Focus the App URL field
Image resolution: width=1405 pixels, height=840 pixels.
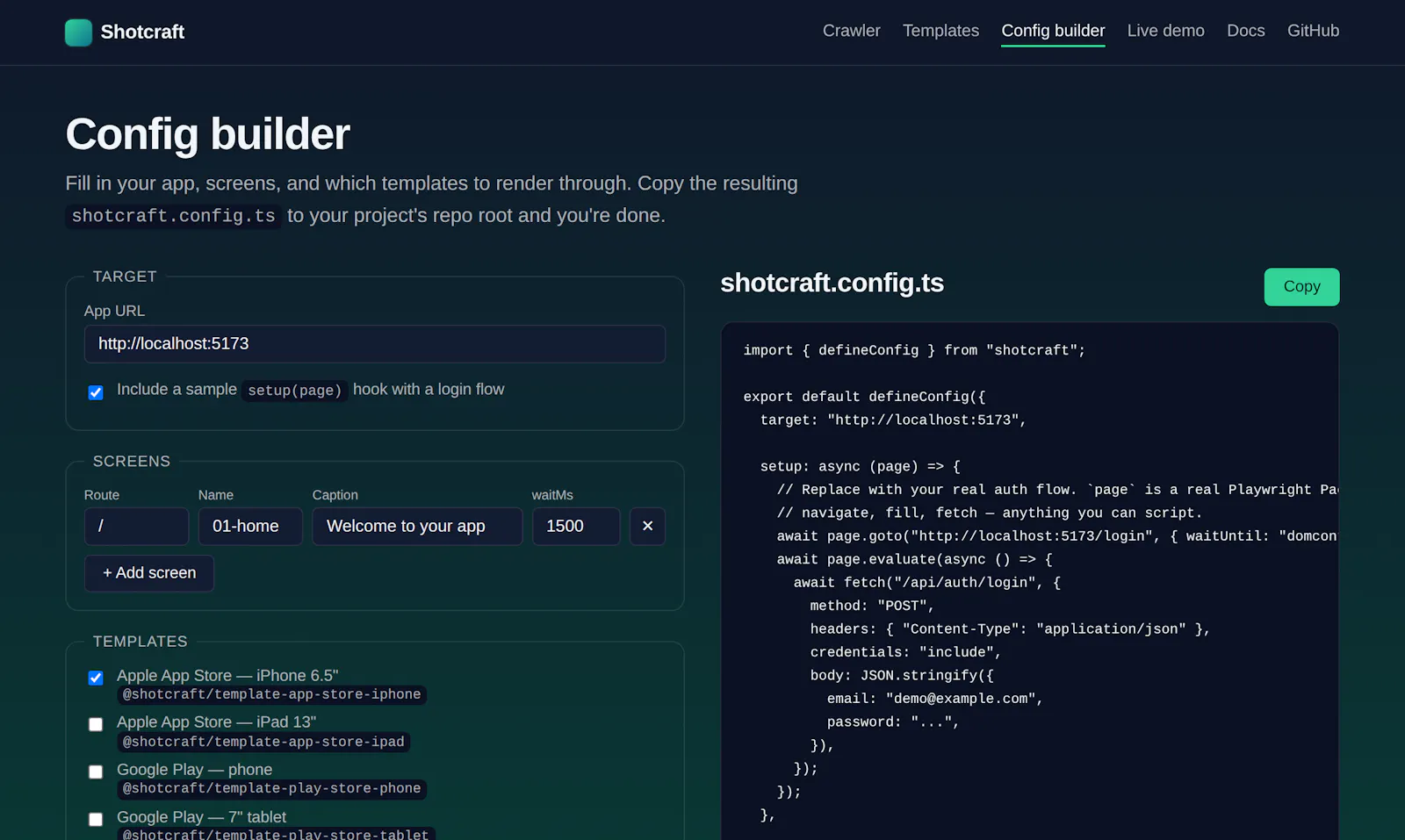(x=375, y=344)
